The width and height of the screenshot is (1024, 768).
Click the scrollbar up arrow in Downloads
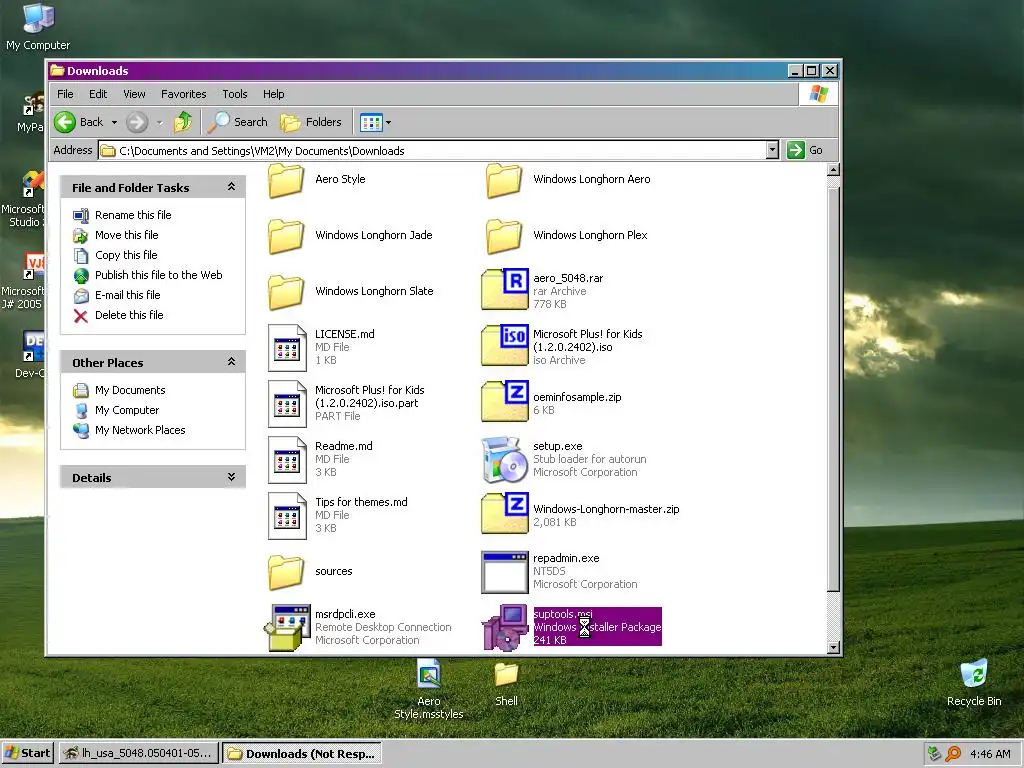coord(833,170)
